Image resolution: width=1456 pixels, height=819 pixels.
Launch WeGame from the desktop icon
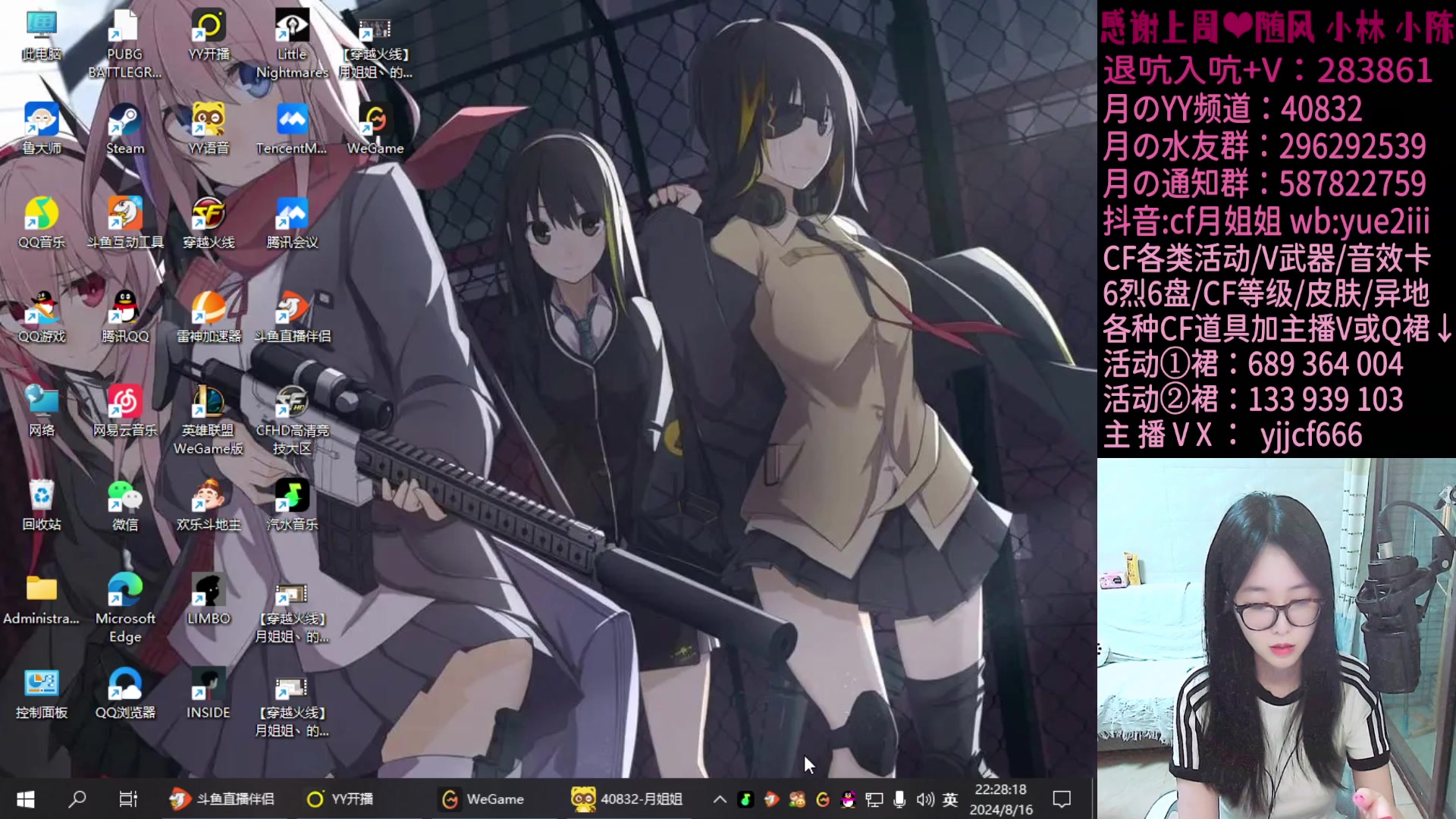pyautogui.click(x=375, y=129)
